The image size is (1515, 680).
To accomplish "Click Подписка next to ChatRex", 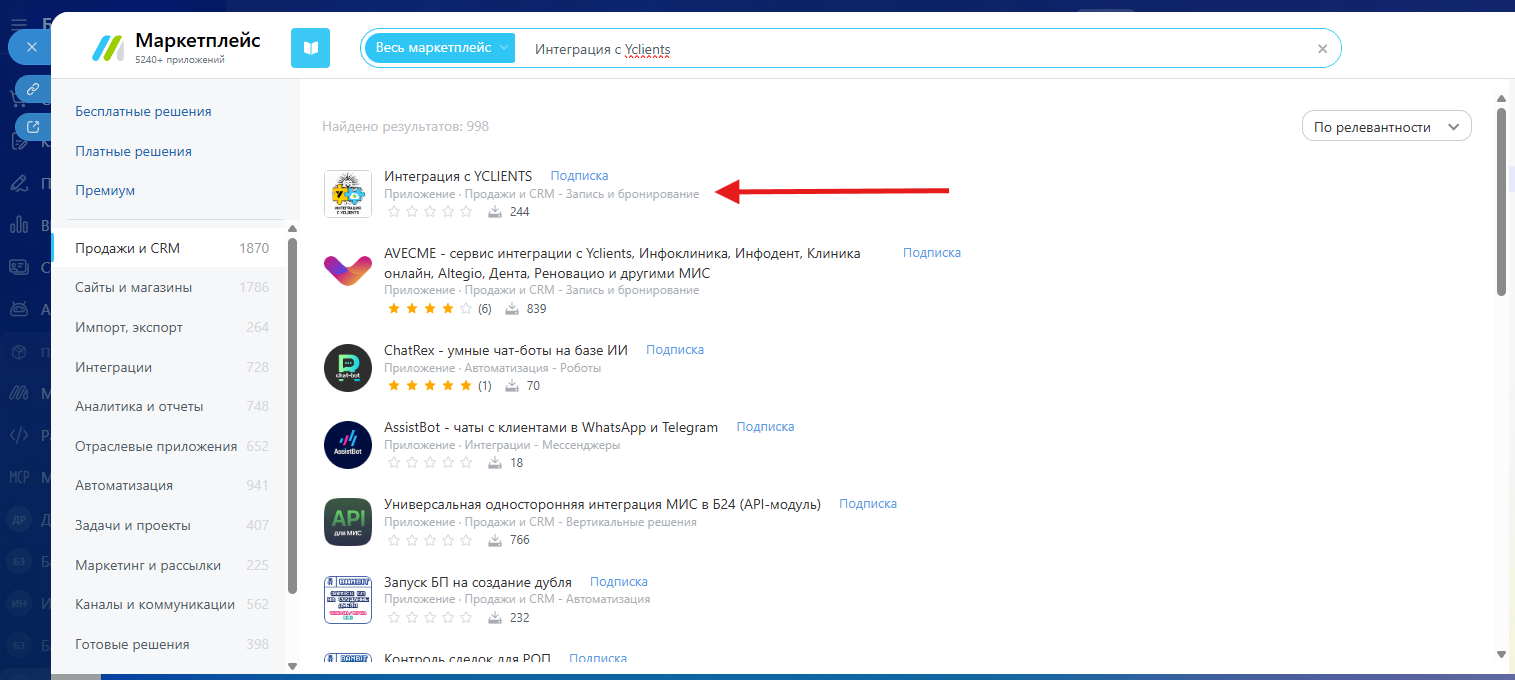I will pyautogui.click(x=675, y=350).
